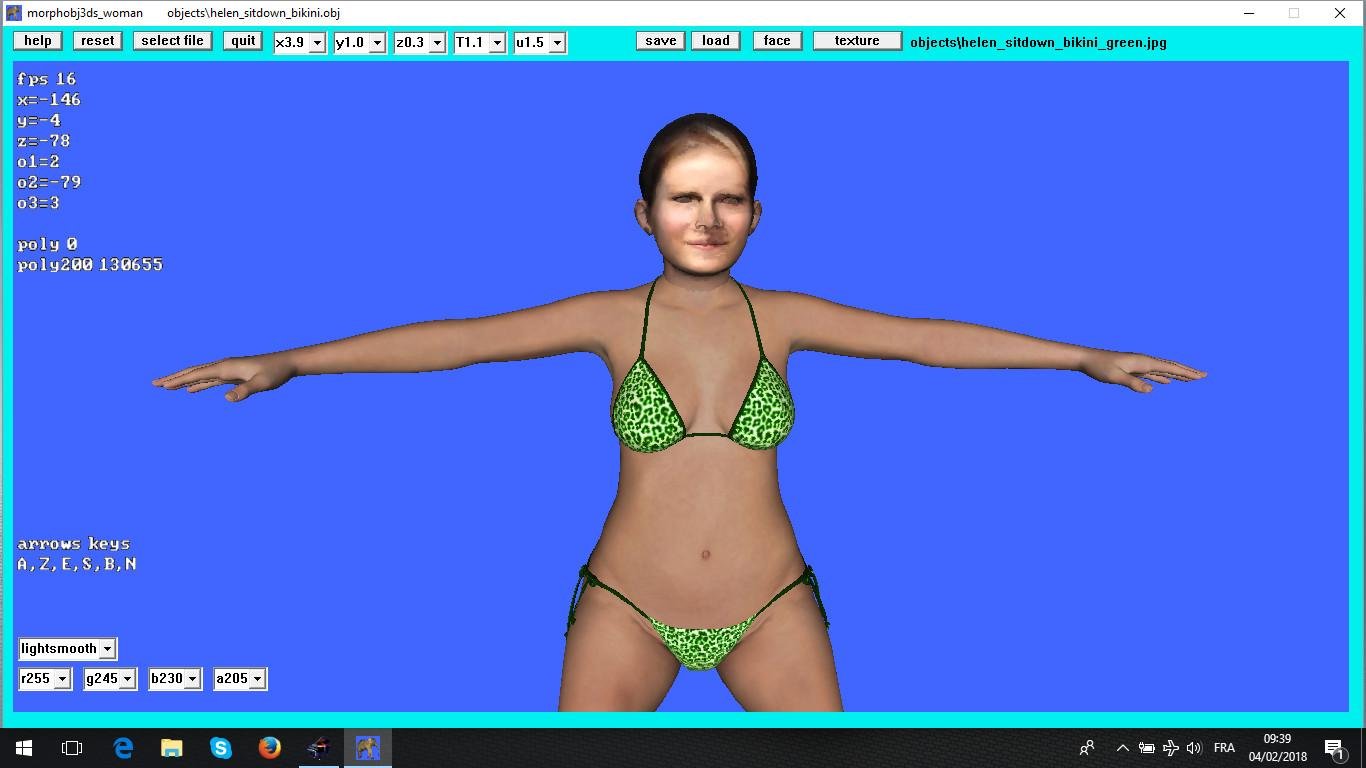Image resolution: width=1366 pixels, height=768 pixels.
Task: Open the Action Center notifications icon
Action: [1334, 747]
